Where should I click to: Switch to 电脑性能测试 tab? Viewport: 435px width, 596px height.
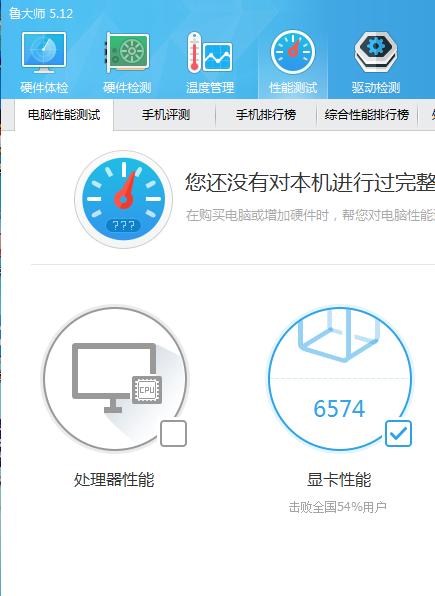(64, 115)
